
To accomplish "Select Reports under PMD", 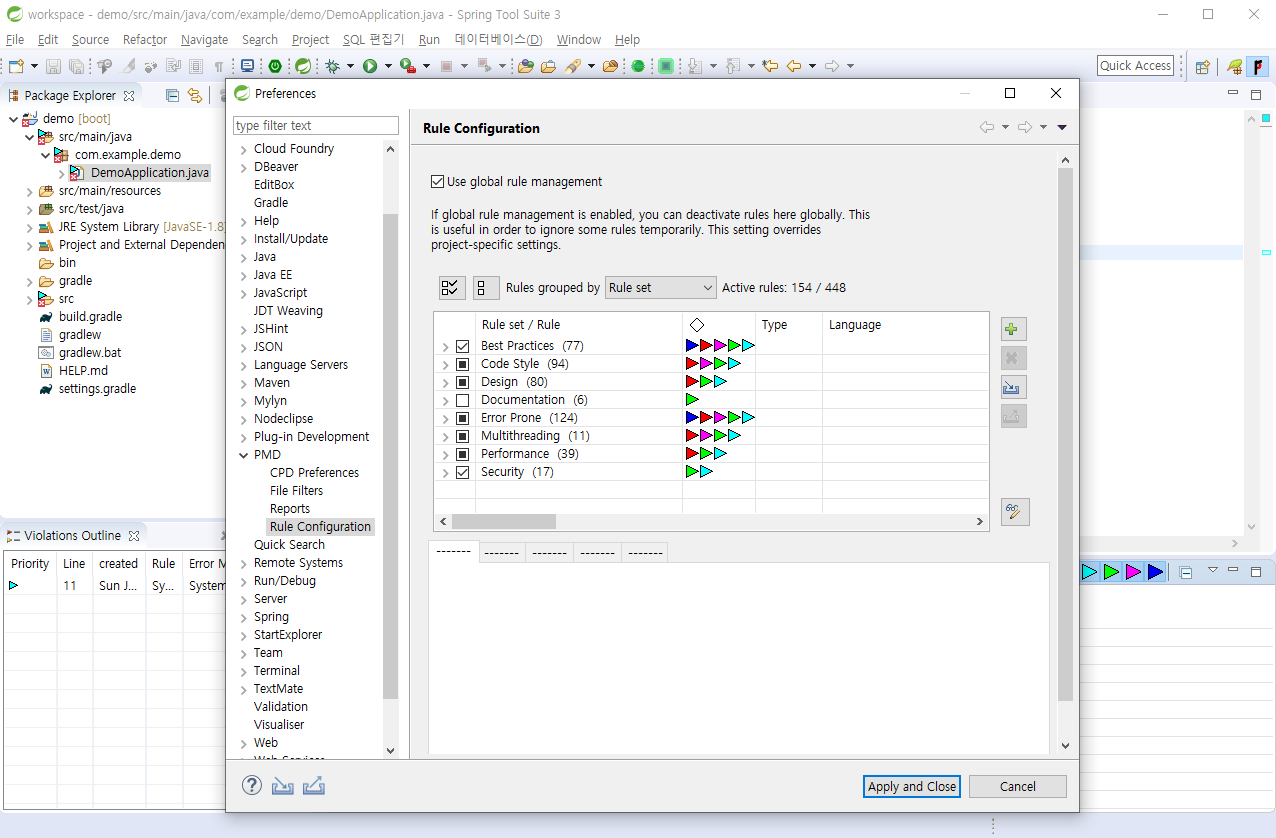I will [x=290, y=509].
